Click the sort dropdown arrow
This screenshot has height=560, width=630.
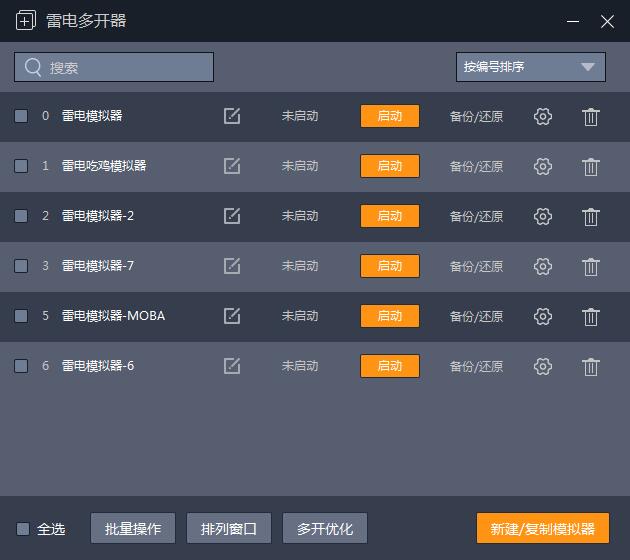pyautogui.click(x=588, y=67)
